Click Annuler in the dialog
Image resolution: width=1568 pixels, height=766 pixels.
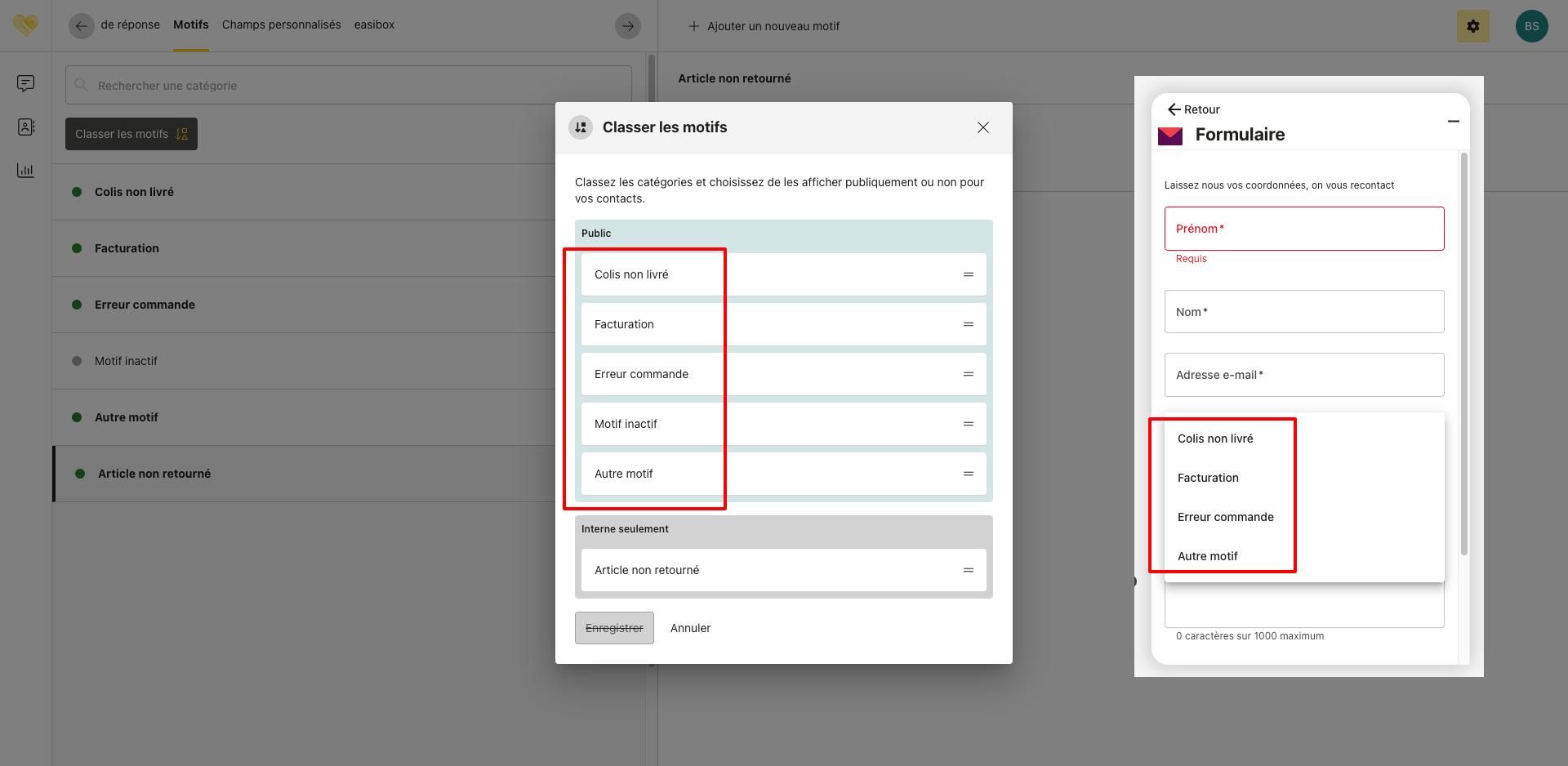(690, 628)
